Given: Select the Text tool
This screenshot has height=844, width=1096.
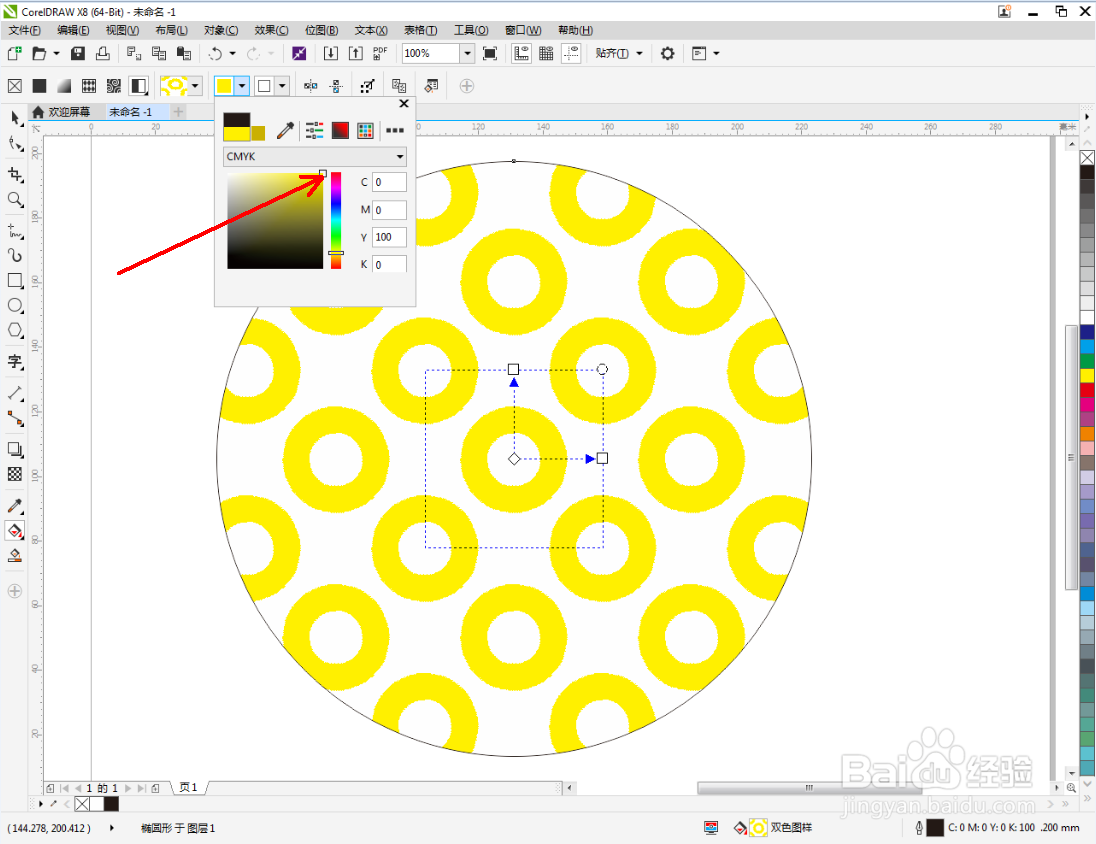Looking at the screenshot, I should [15, 362].
